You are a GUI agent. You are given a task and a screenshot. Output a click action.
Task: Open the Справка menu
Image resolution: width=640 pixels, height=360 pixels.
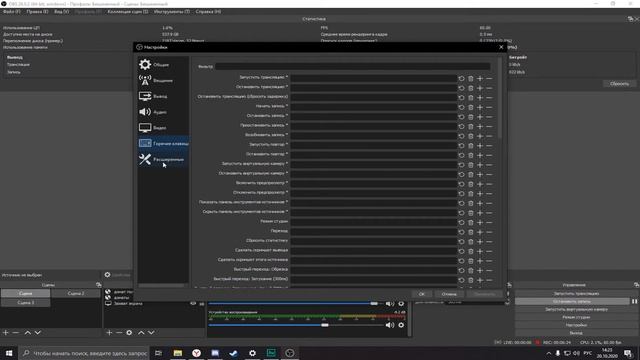[208, 11]
